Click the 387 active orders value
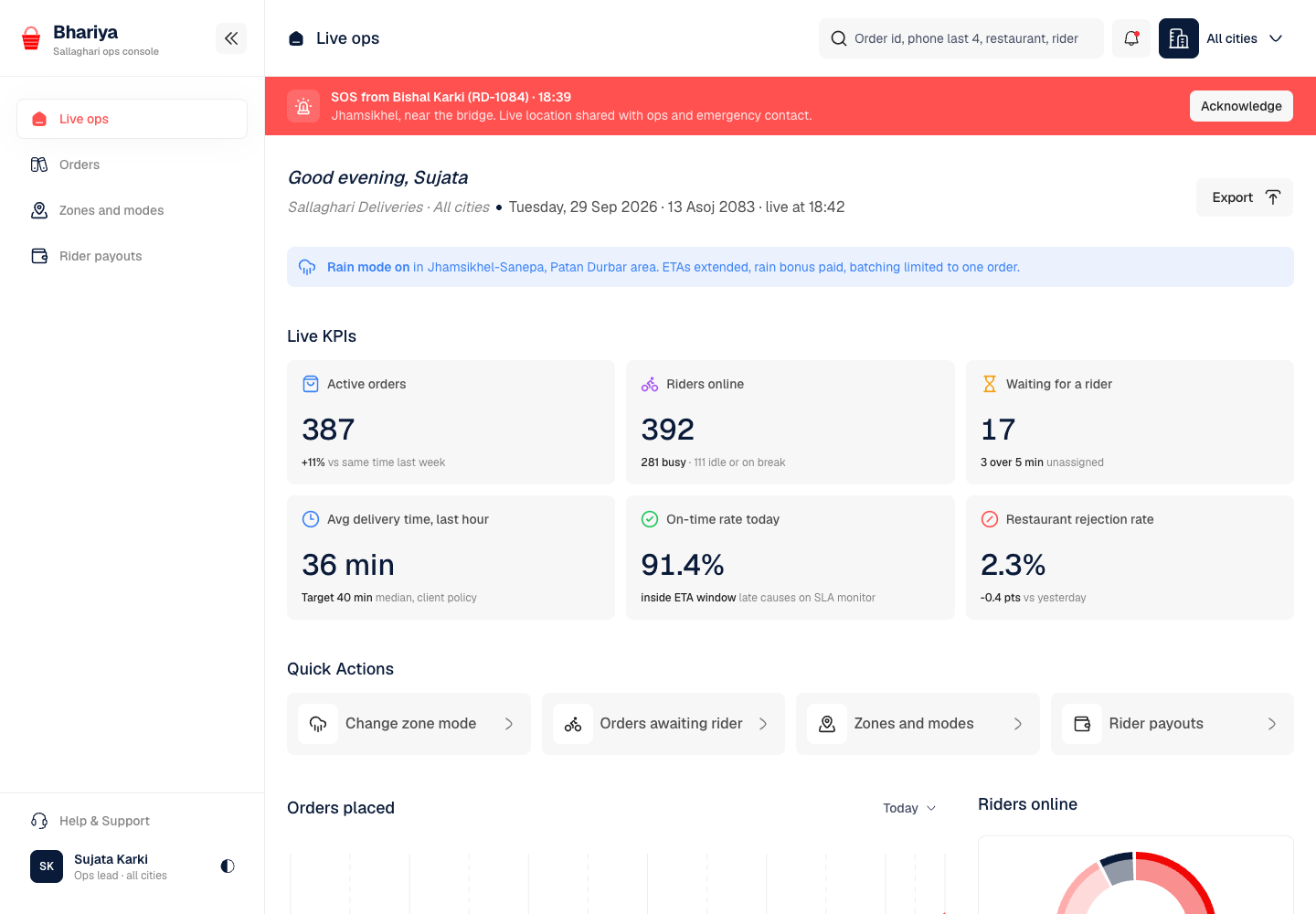Image resolution: width=1316 pixels, height=914 pixels. click(328, 430)
